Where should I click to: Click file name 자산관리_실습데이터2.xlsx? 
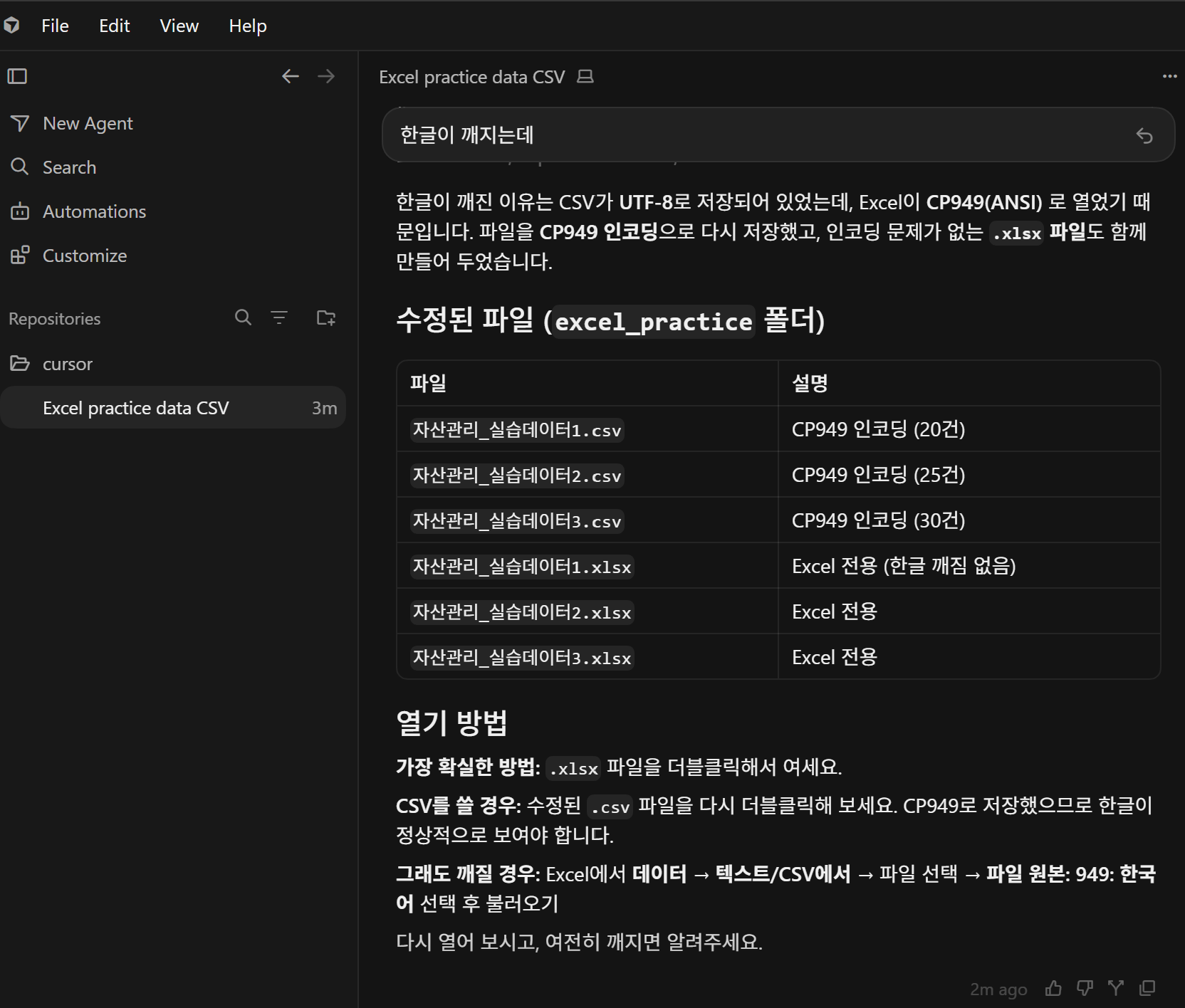pos(522,612)
